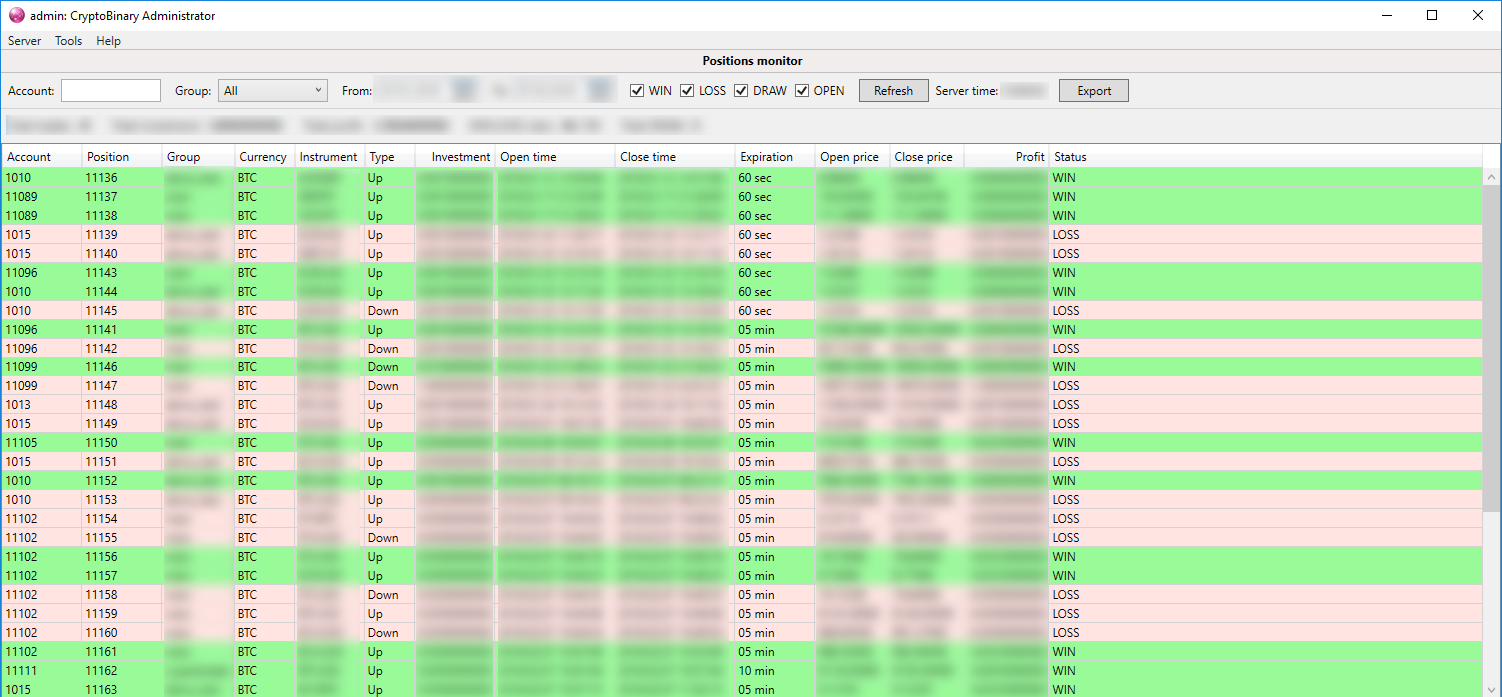The width and height of the screenshot is (1502, 697).
Task: Open the Tools menu
Action: (x=68, y=41)
